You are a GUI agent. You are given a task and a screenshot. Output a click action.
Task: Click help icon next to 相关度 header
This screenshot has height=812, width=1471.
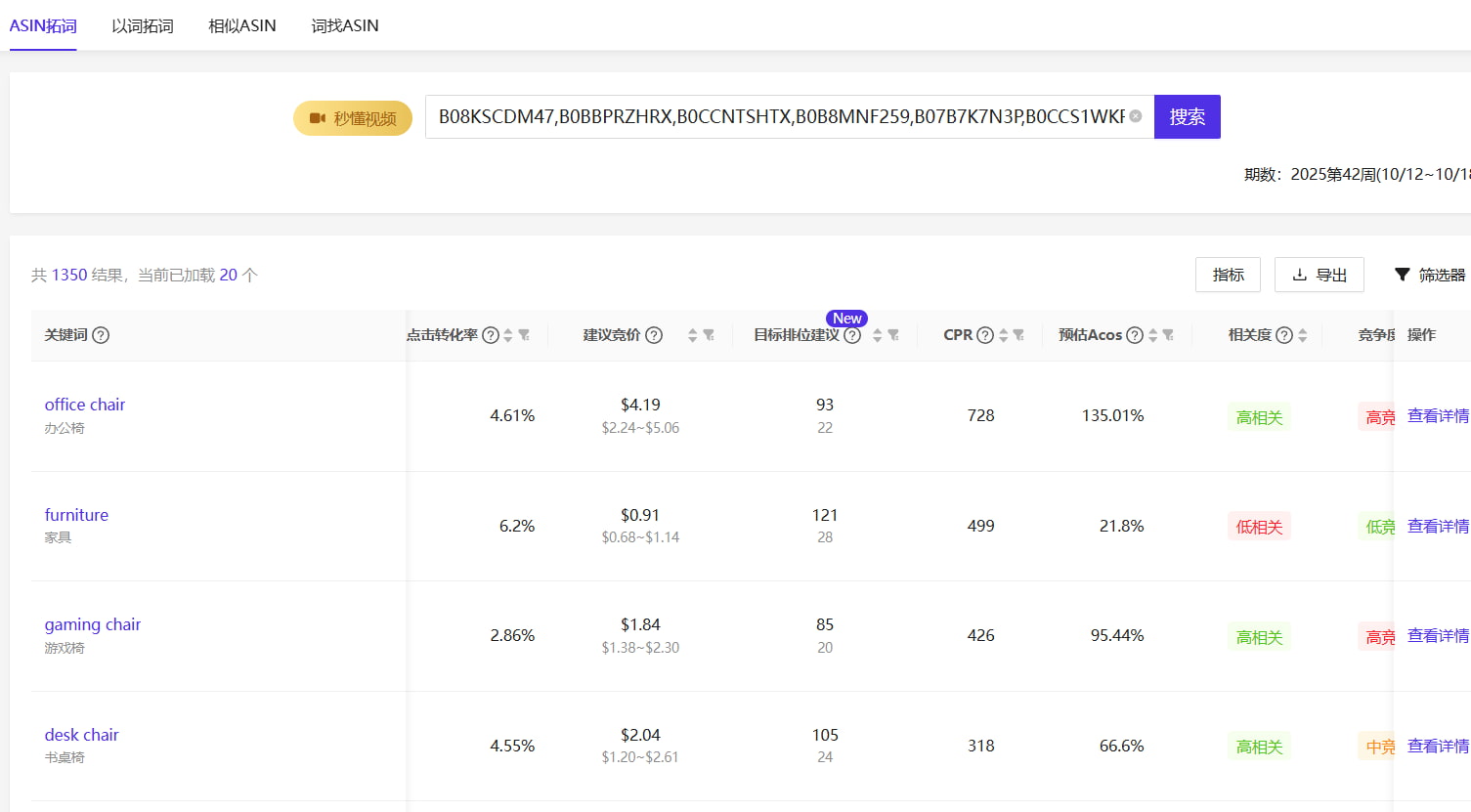pyautogui.click(x=1284, y=335)
